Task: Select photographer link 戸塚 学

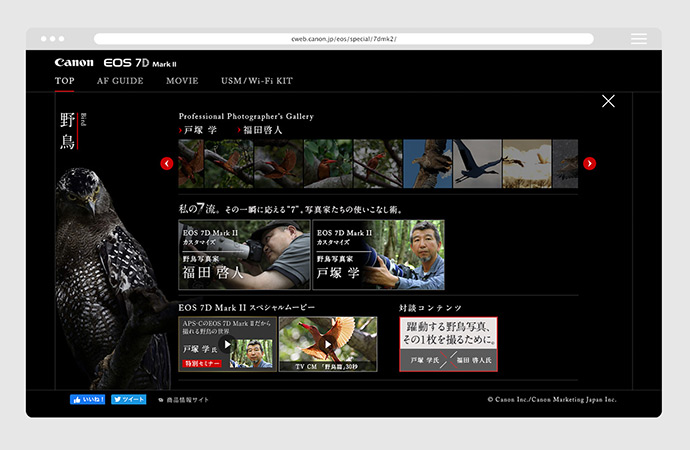Action: click(198, 130)
